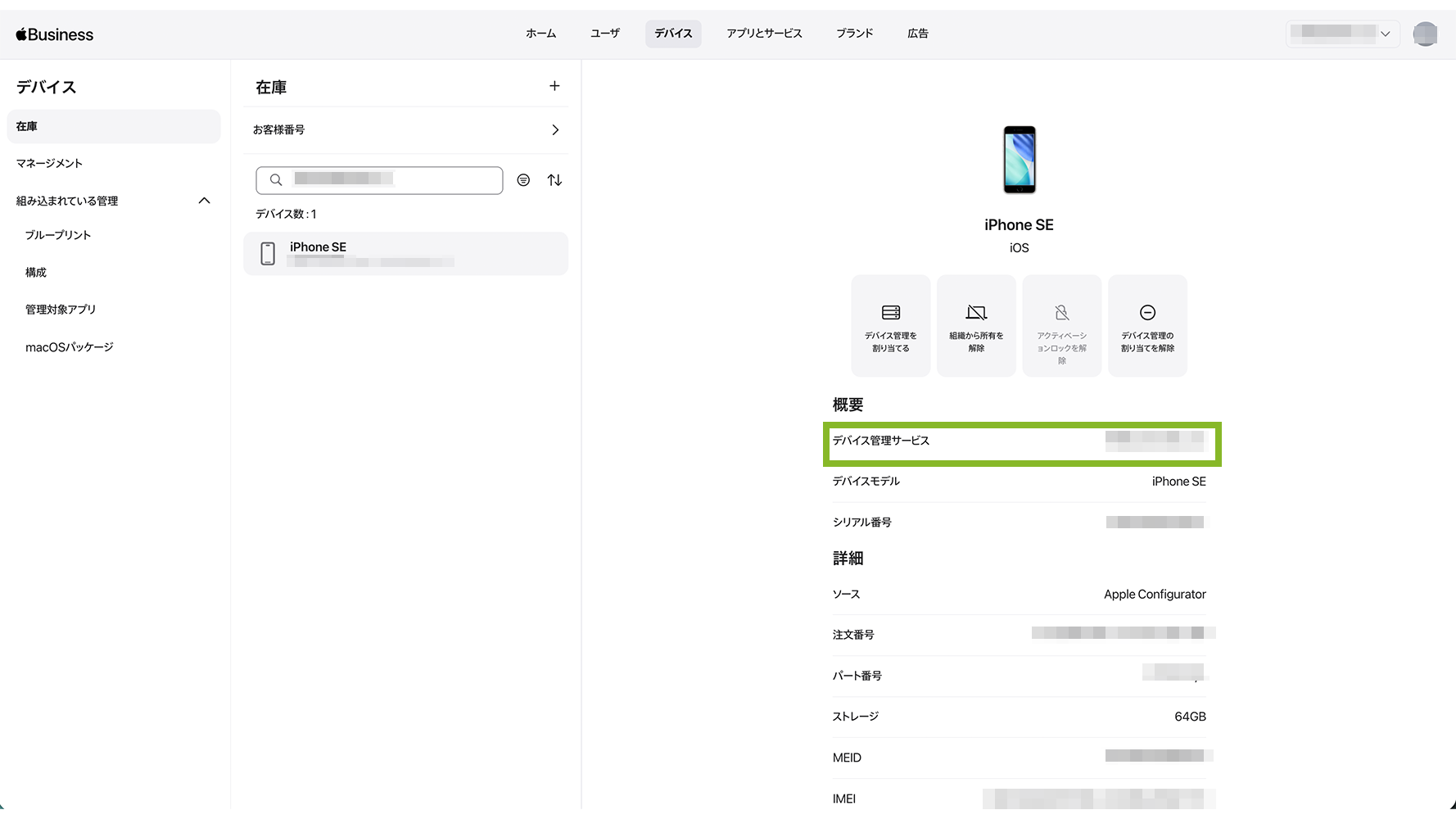Go to アプリとサービス tab
This screenshot has height=819, width=1456.
(764, 34)
